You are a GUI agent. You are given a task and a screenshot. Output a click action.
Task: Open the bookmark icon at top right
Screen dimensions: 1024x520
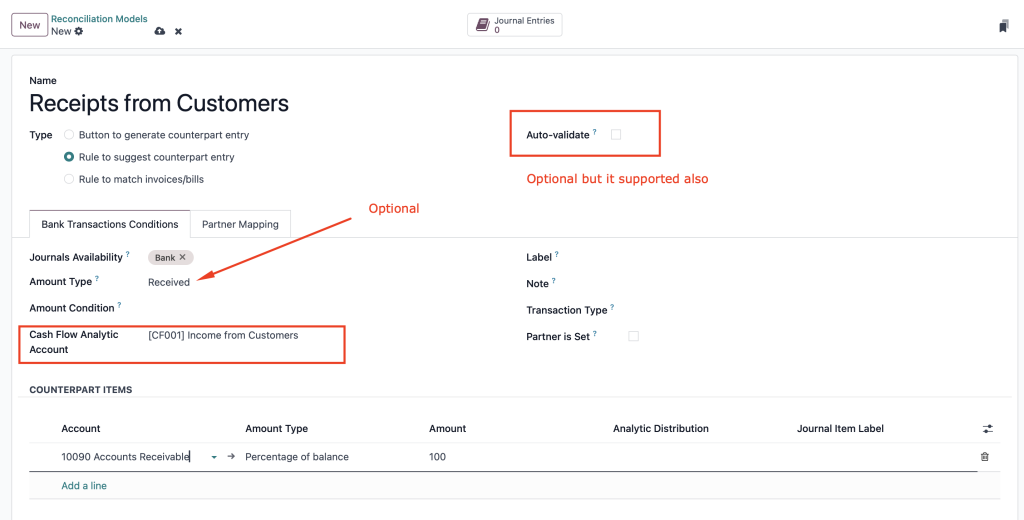point(1004,26)
